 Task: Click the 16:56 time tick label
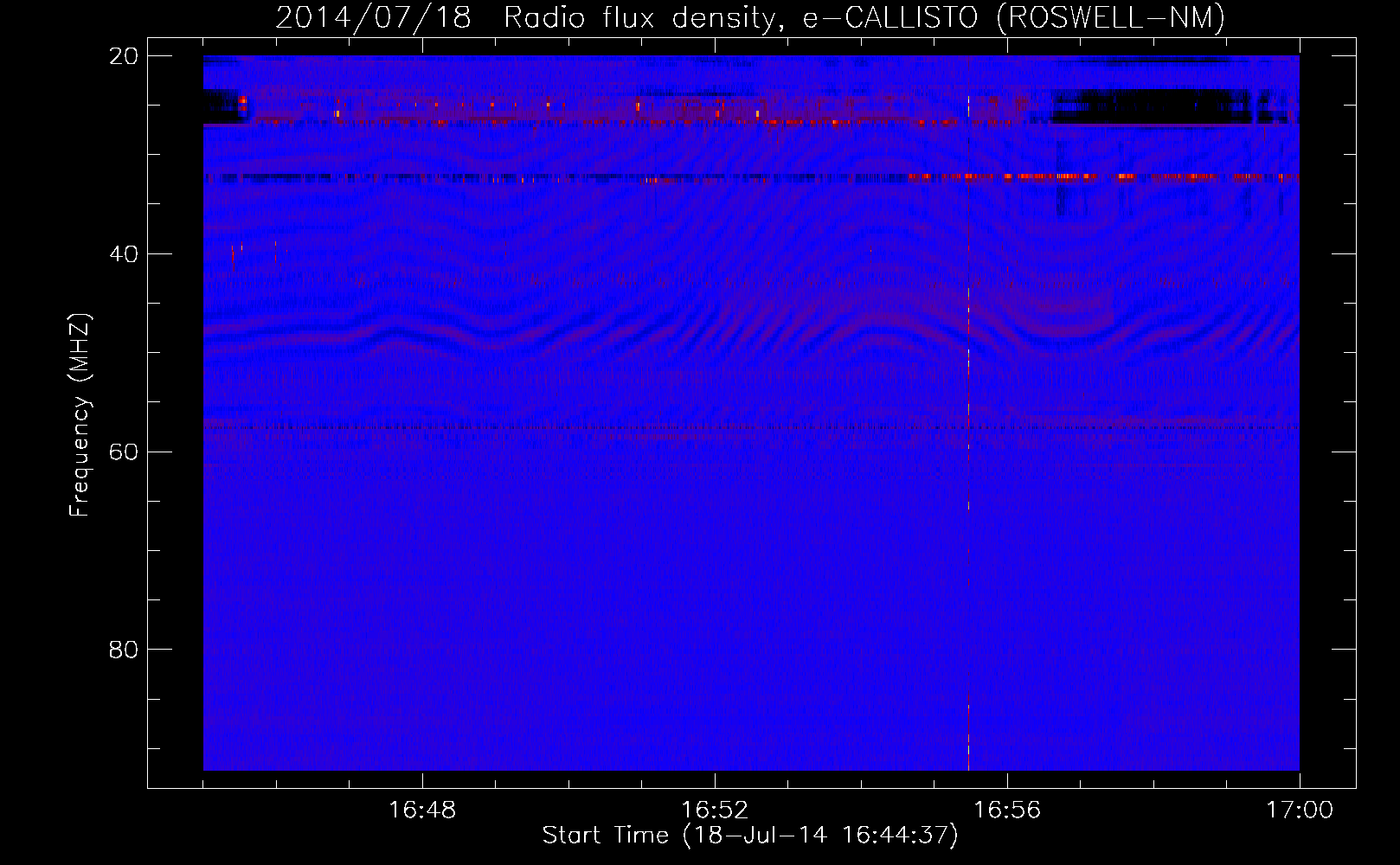1007,811
